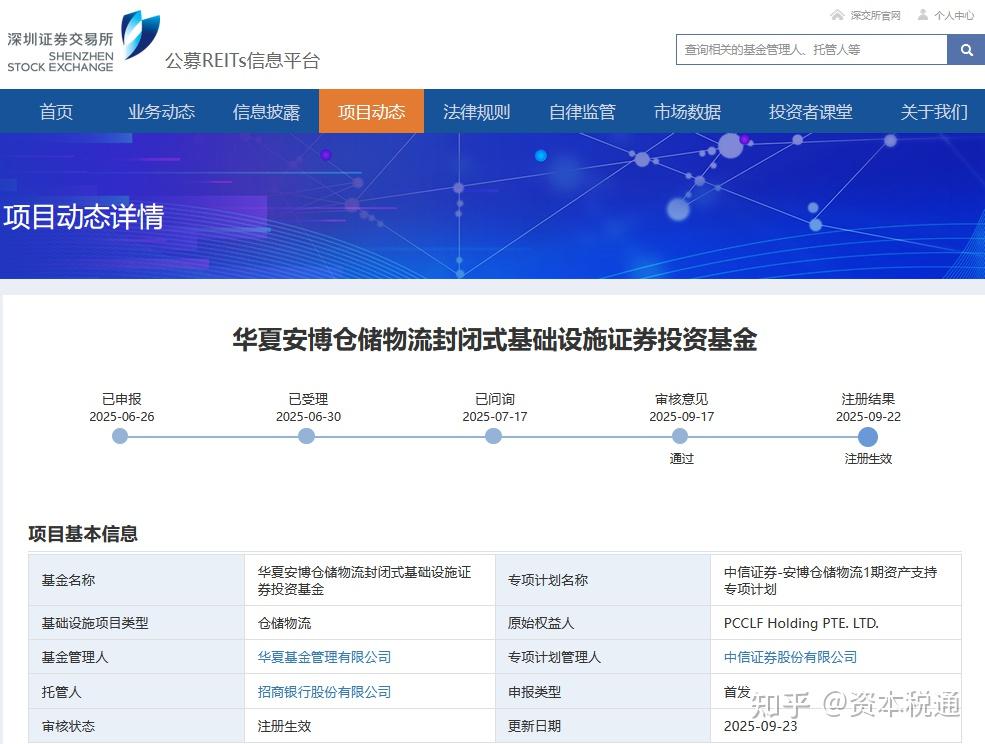Open the 投资者课堂 section
This screenshot has height=744, width=985.
click(x=812, y=111)
